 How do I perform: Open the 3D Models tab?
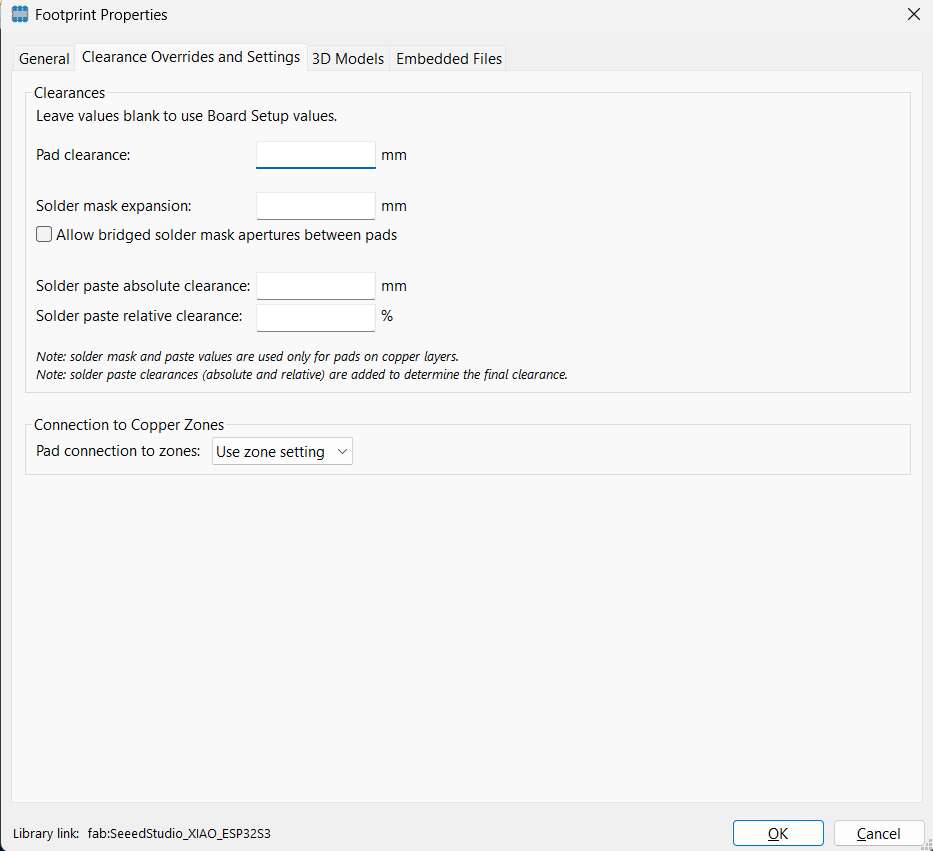[347, 58]
